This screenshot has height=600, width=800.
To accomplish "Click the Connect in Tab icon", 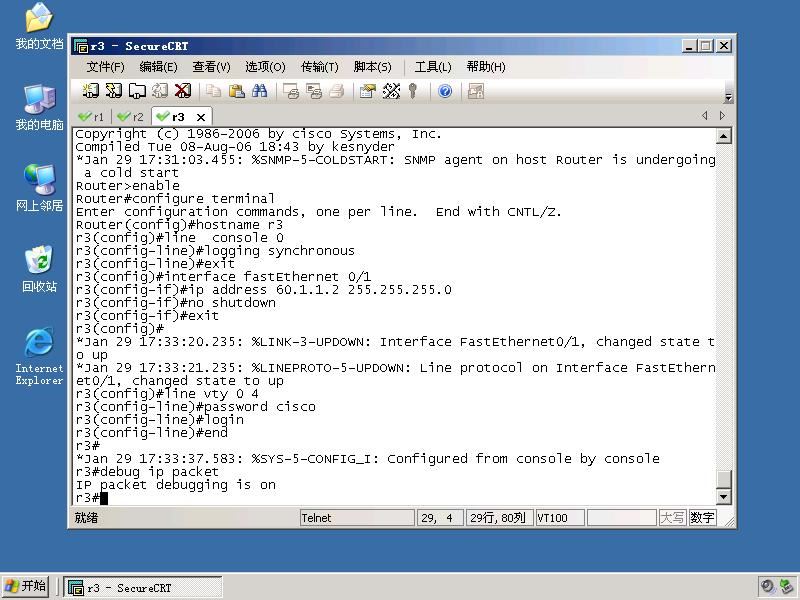I will click(x=137, y=91).
